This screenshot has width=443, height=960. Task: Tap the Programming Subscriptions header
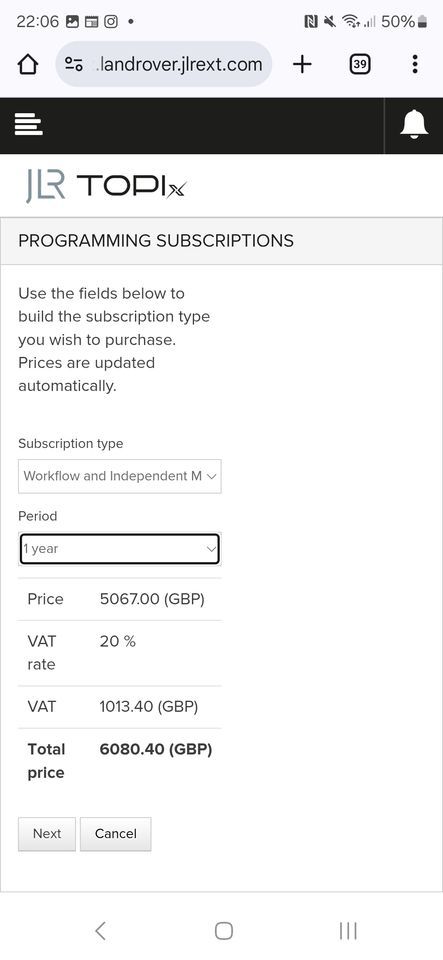coord(156,241)
